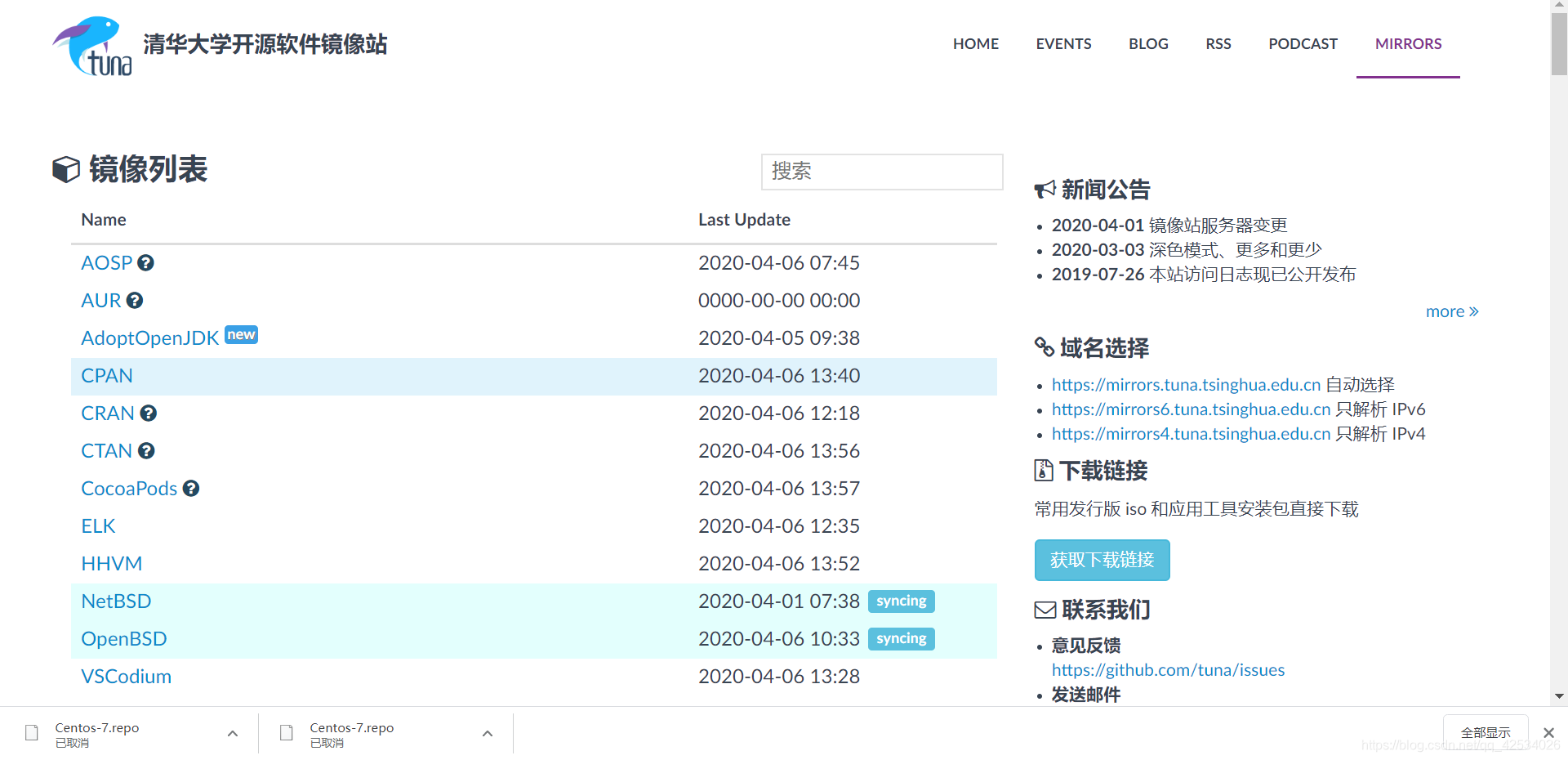Click the archive file icon beside 下载链接

coord(1044,470)
